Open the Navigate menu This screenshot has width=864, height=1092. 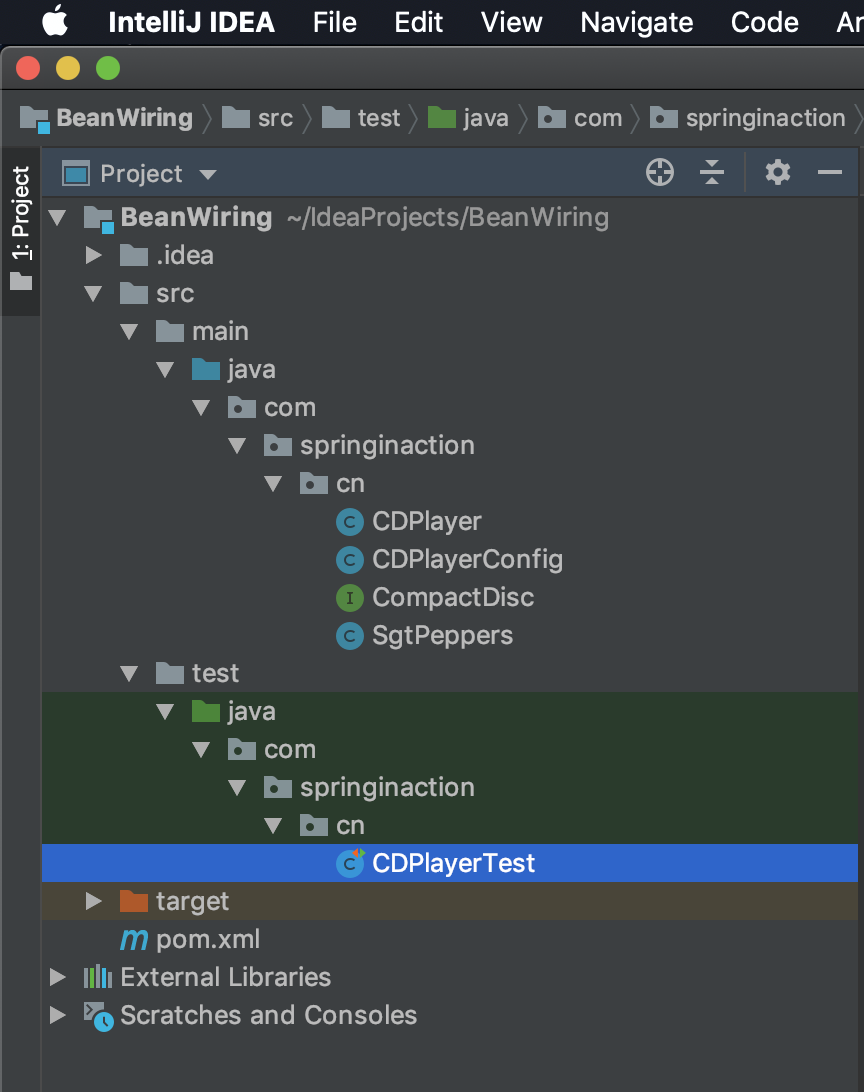636,22
